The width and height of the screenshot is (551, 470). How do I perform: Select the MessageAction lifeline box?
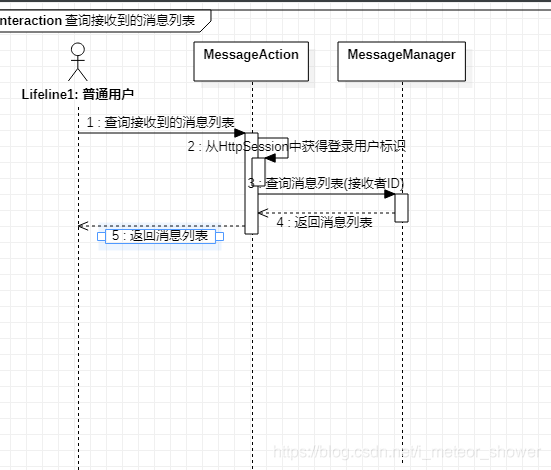[x=251, y=62]
